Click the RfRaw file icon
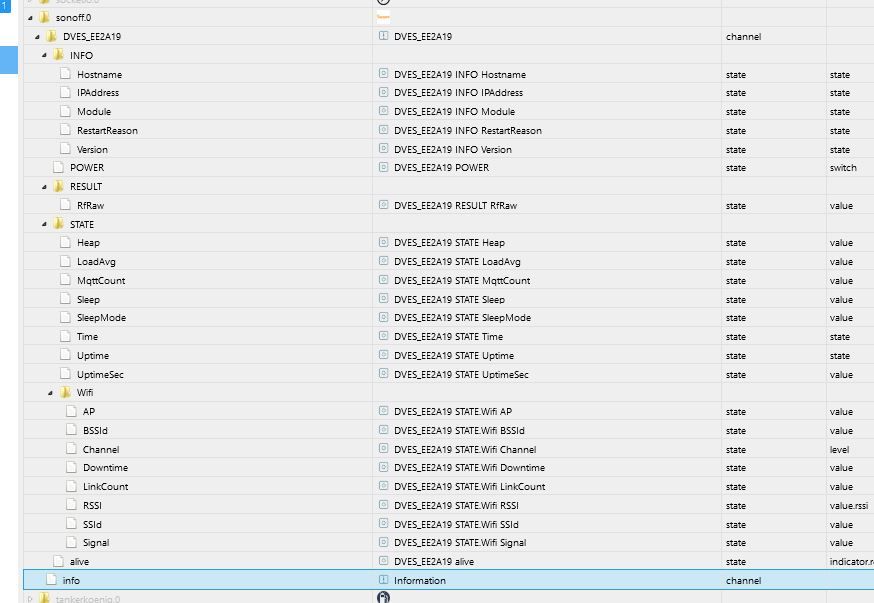 [65, 205]
